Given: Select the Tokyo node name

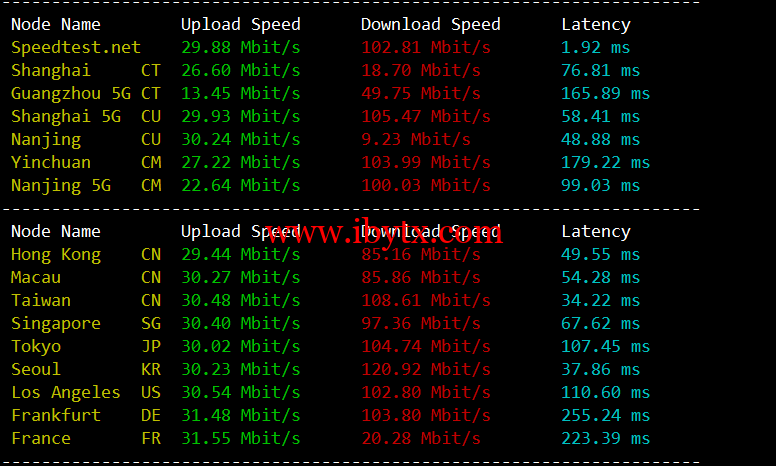Looking at the screenshot, I should [36, 346].
